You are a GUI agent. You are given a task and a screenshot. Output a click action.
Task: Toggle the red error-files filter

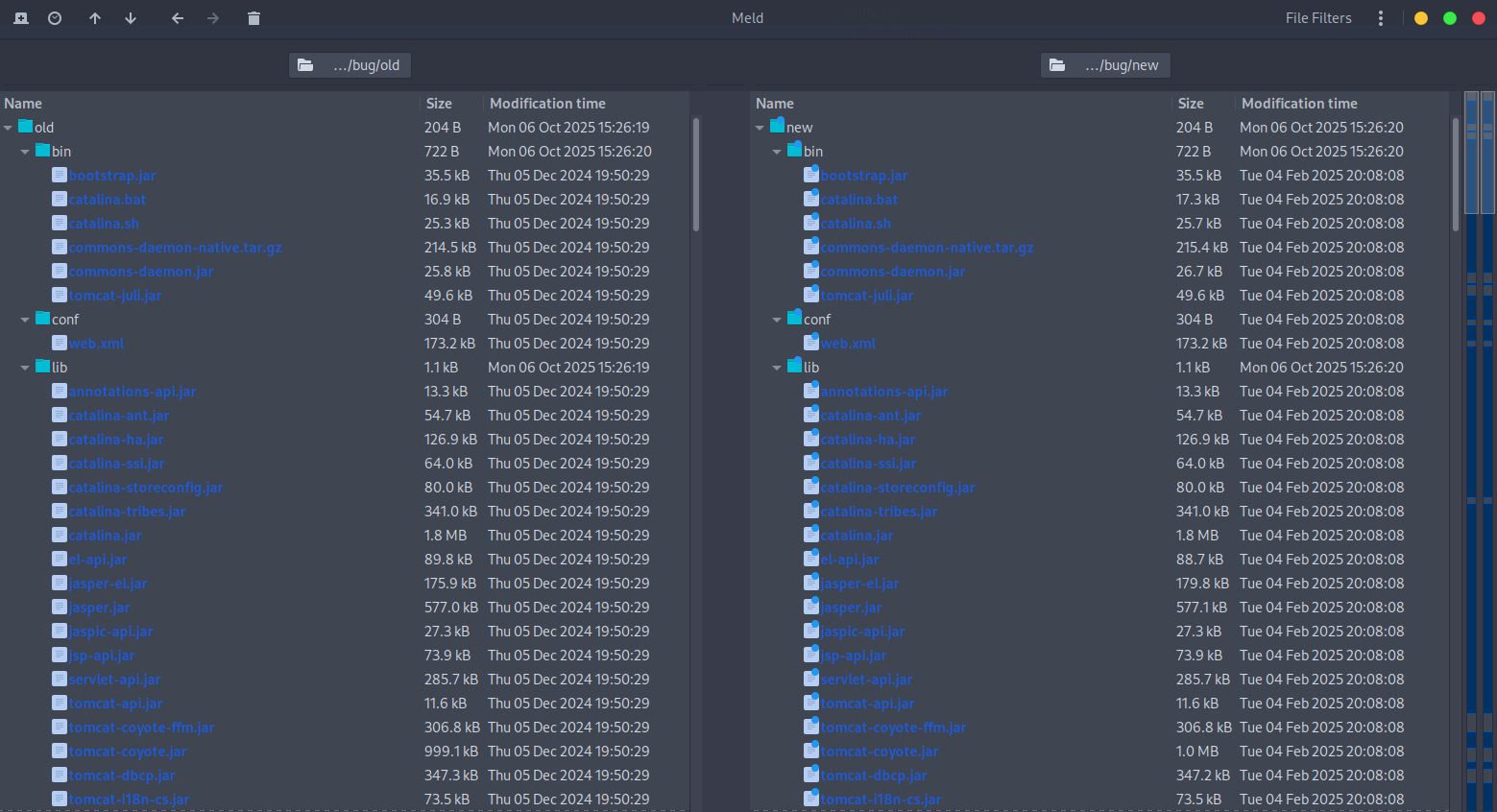click(1479, 17)
